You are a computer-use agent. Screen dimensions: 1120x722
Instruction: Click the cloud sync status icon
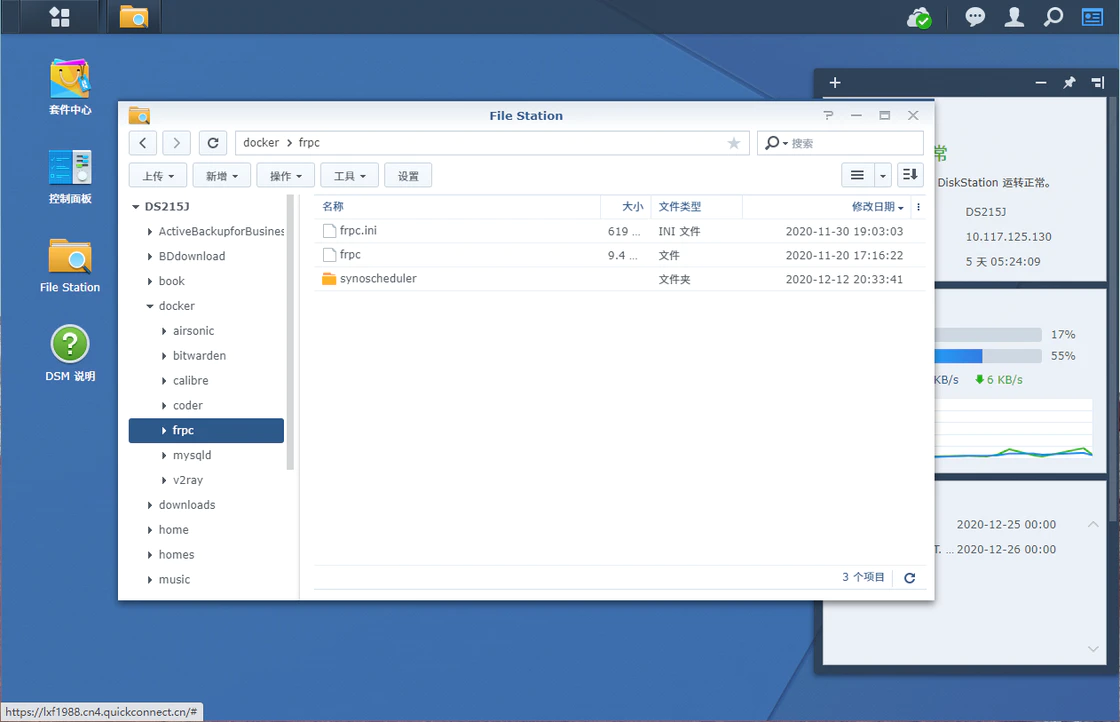pos(919,17)
